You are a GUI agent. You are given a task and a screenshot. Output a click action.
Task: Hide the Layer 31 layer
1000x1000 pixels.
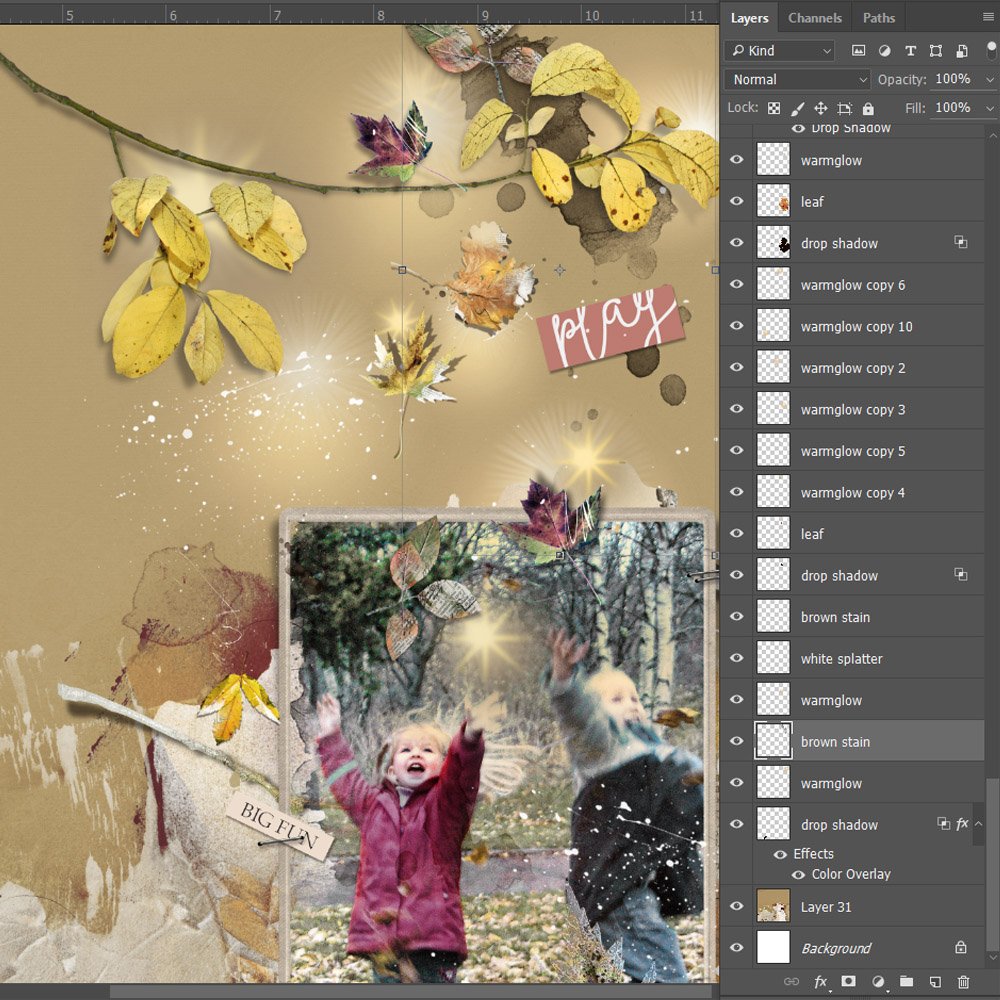(737, 907)
